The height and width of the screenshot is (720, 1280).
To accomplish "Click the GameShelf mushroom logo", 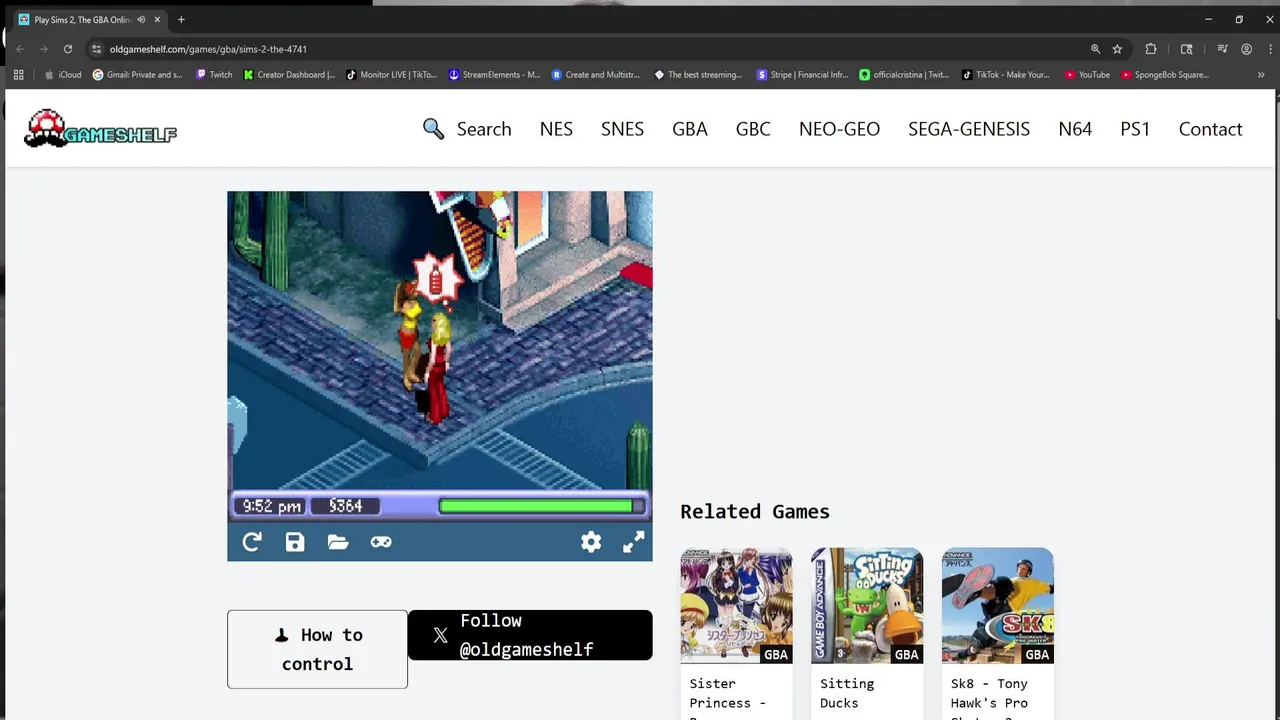I will pos(100,129).
